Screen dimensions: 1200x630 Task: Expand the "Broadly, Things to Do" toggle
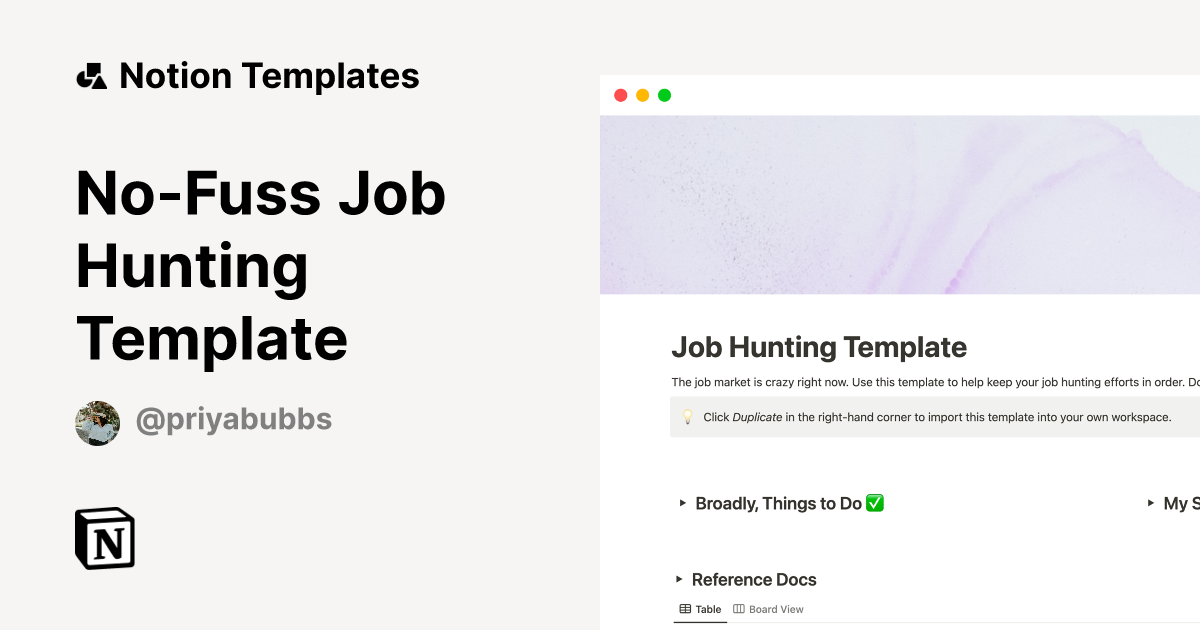tap(682, 503)
